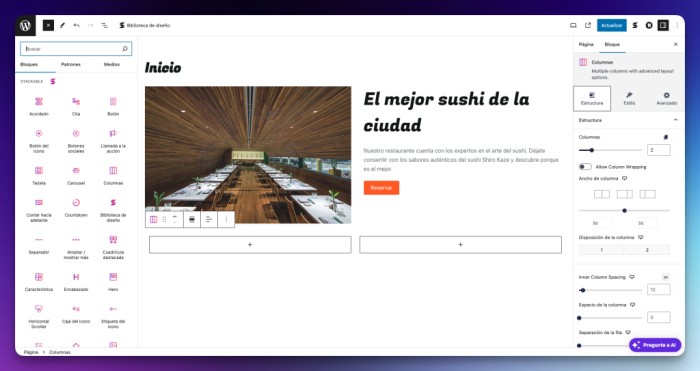Switch to the Página sidebar tab
The image size is (700, 371).
tap(586, 45)
